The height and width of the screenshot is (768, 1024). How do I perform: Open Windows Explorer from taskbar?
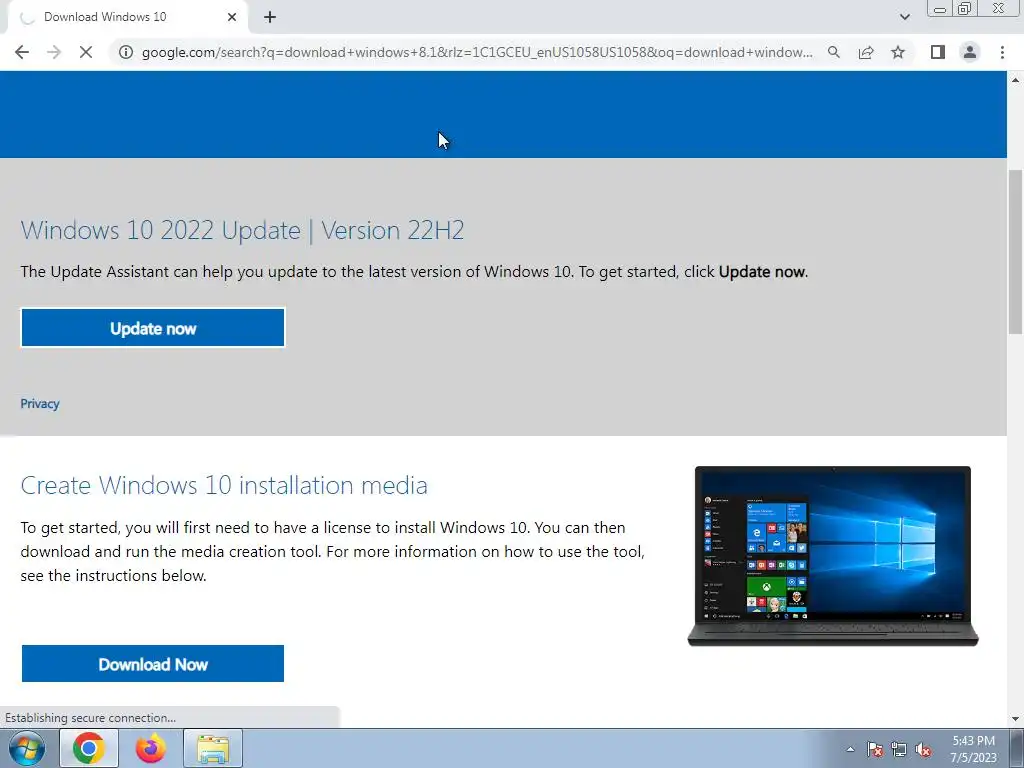[213, 748]
